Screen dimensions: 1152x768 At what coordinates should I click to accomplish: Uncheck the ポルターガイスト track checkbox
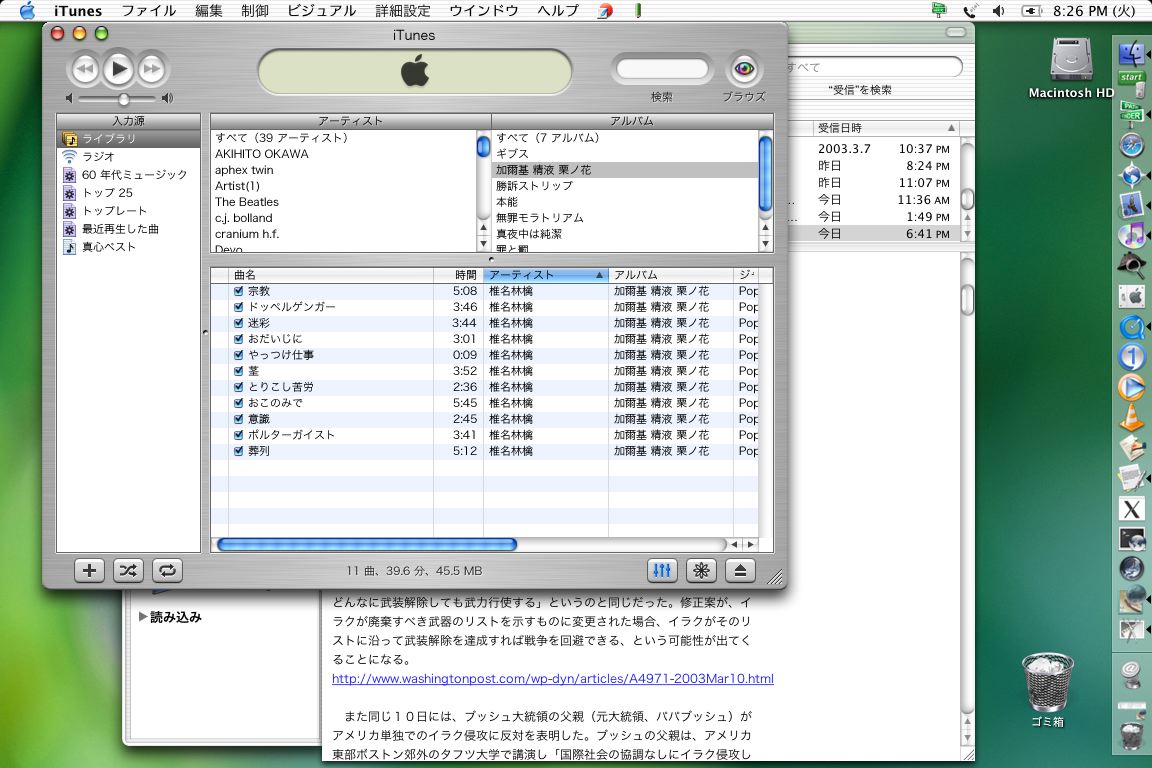238,435
